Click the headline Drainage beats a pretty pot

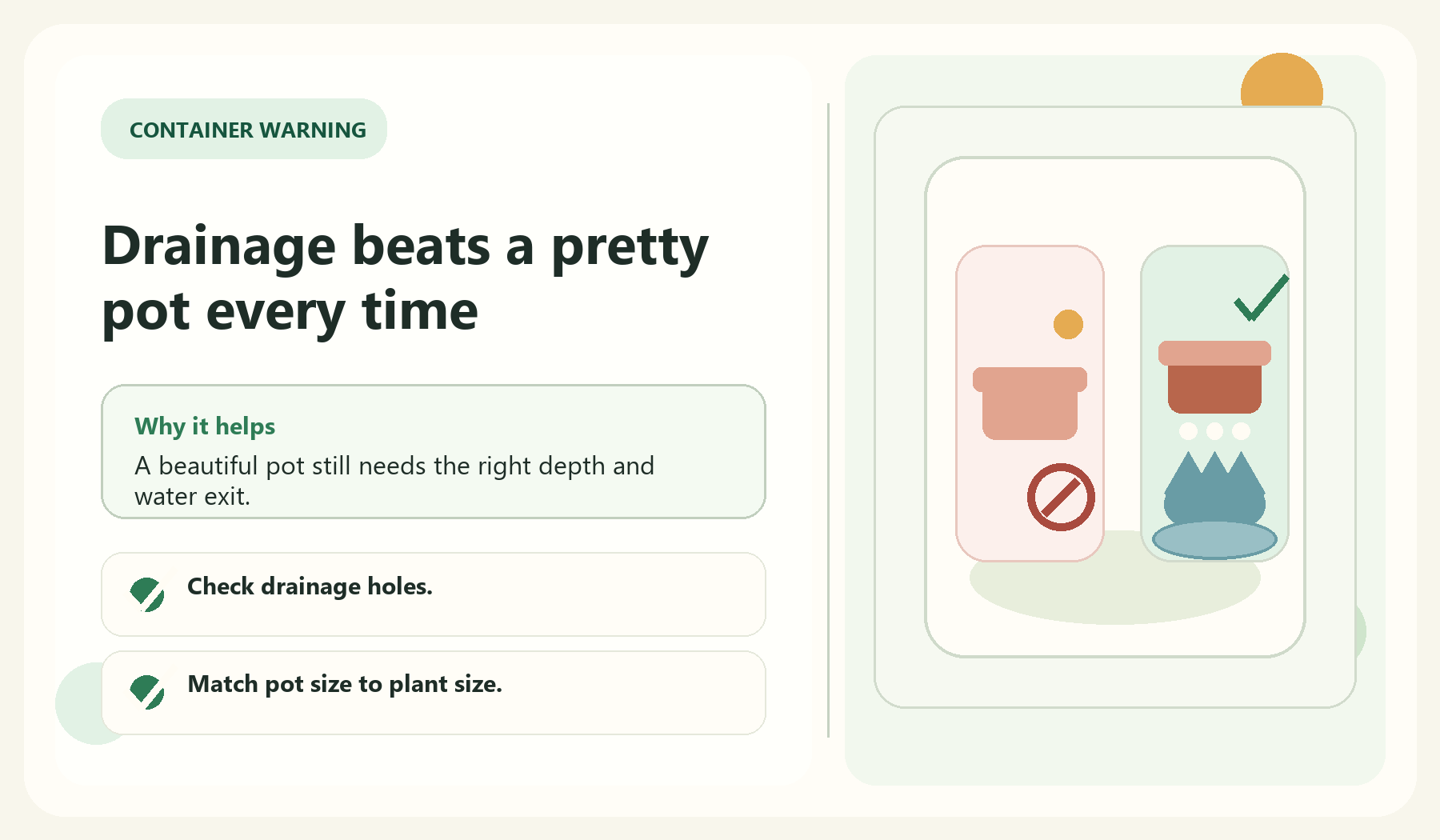406,278
